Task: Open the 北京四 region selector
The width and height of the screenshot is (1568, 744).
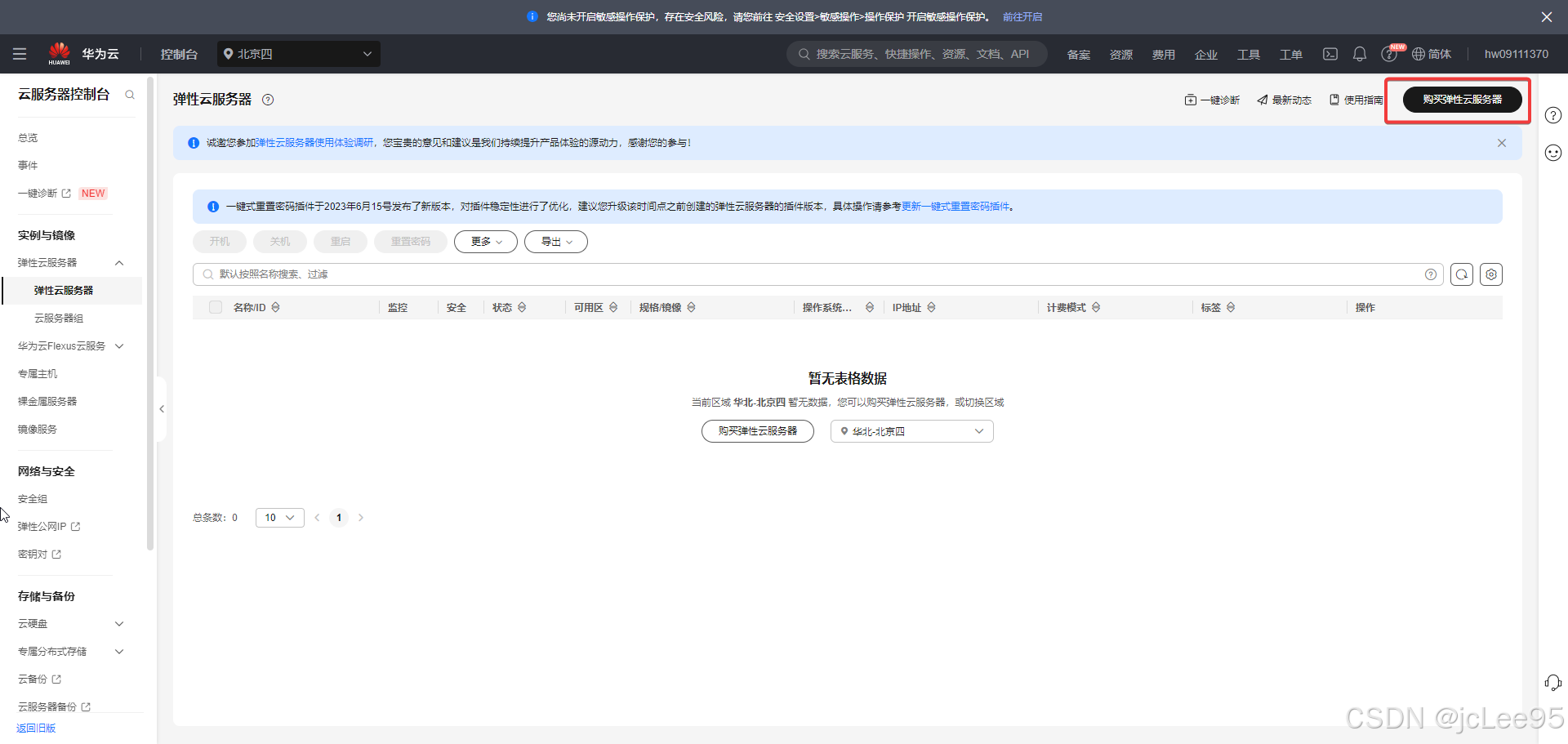Action: (299, 54)
